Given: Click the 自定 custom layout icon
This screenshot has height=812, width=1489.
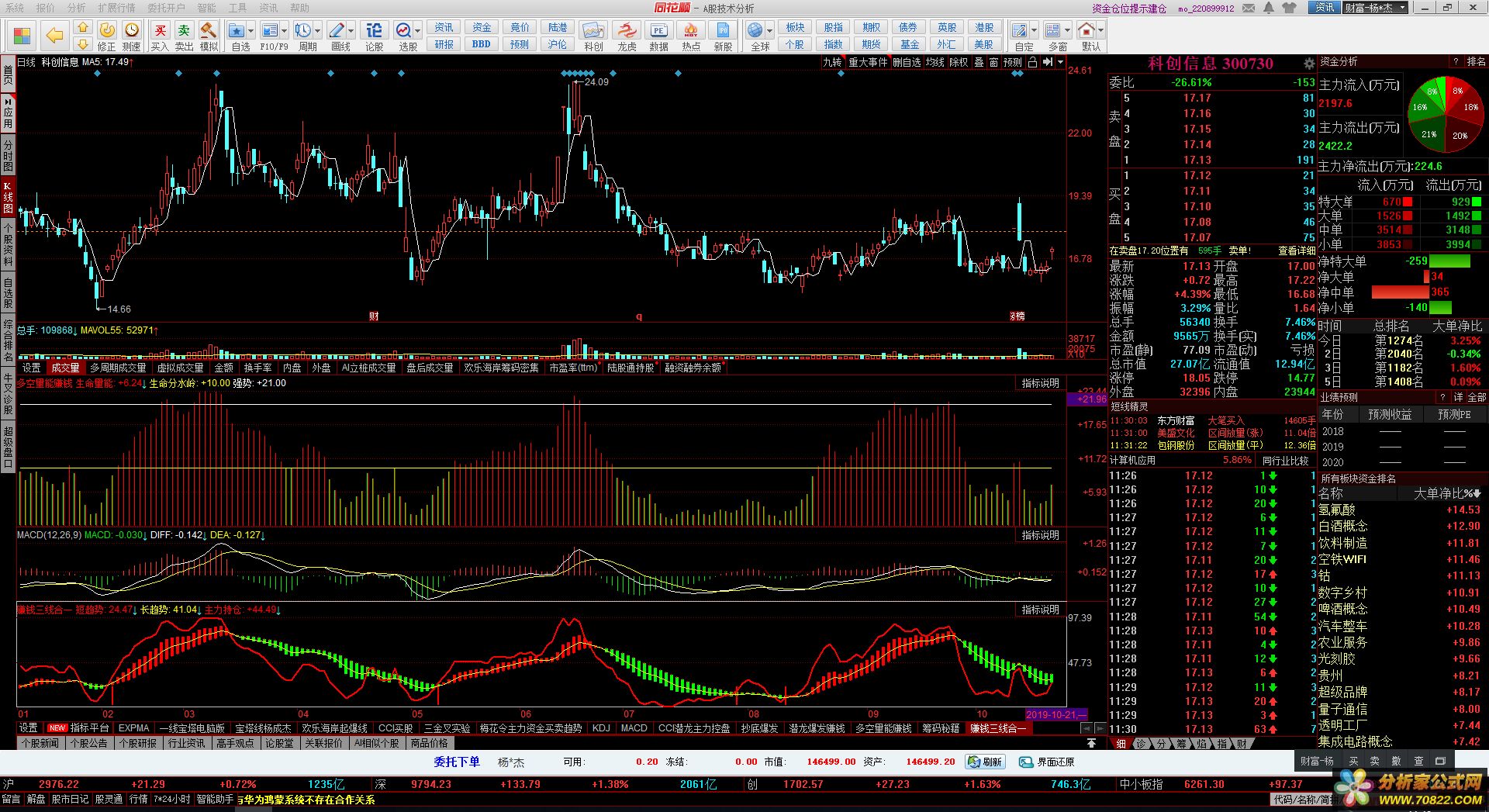Looking at the screenshot, I should click(x=1020, y=30).
